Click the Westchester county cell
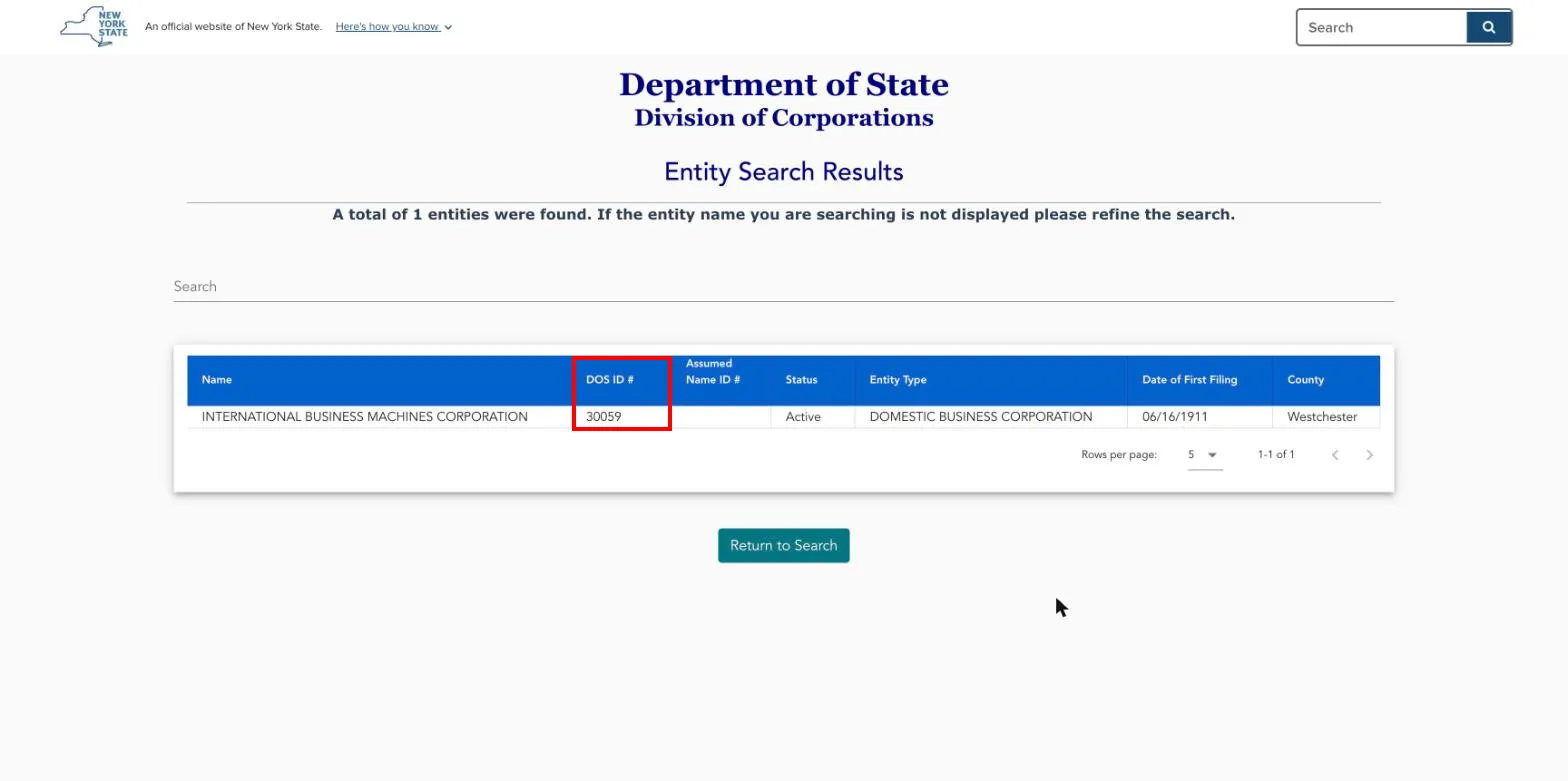Viewport: 1568px width, 781px height. point(1322,417)
